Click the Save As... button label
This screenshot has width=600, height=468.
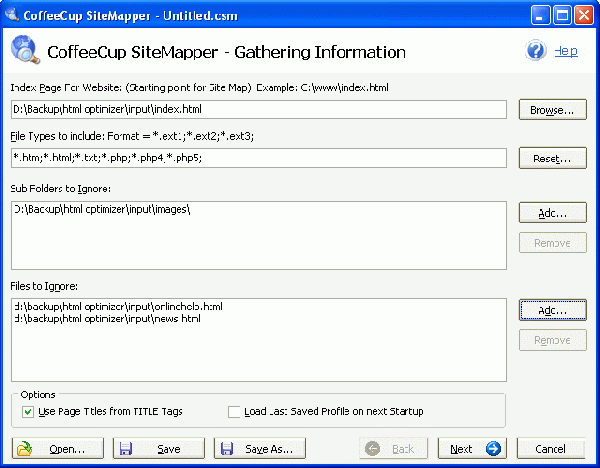(x=269, y=449)
